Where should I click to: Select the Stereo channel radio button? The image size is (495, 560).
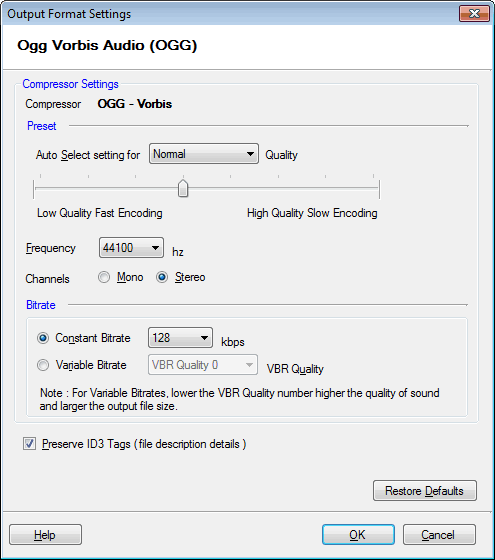[x=162, y=277]
